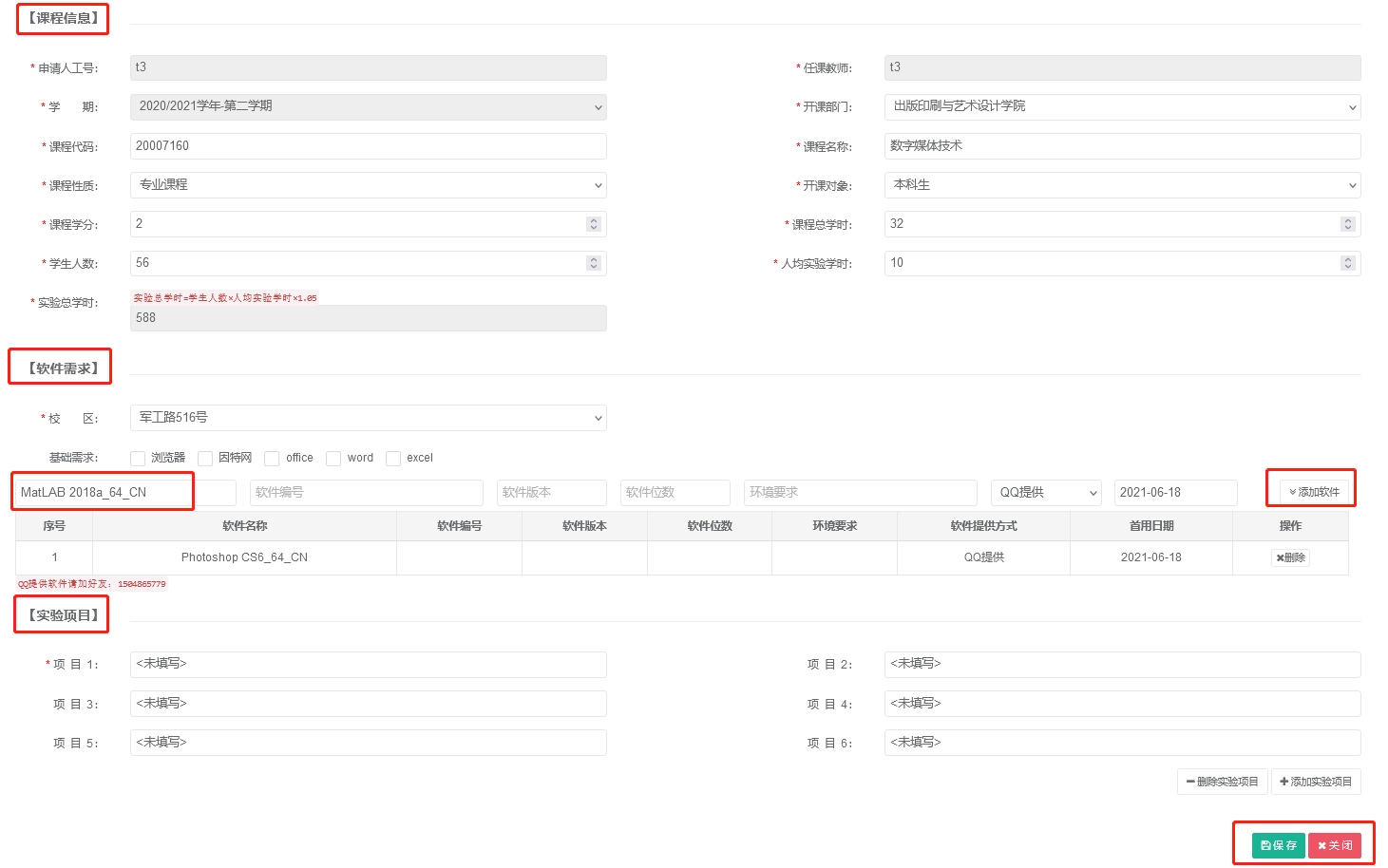The image size is (1388, 868).
Task: Expand the QQ提供 software provision dropdown
Action: (x=1046, y=493)
